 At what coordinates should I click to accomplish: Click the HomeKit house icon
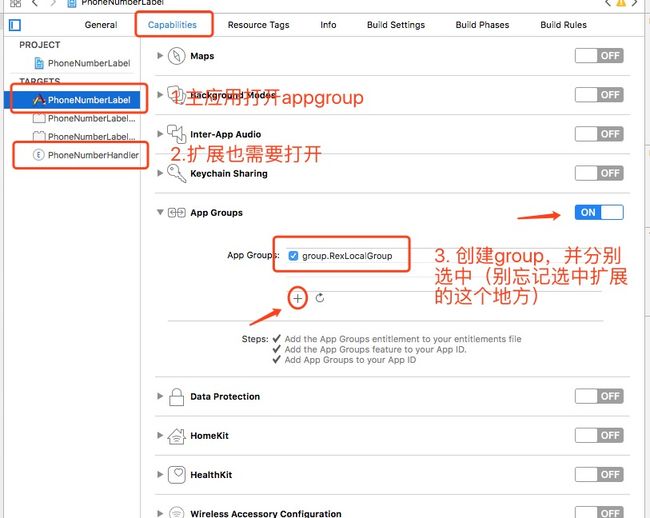coord(177,436)
